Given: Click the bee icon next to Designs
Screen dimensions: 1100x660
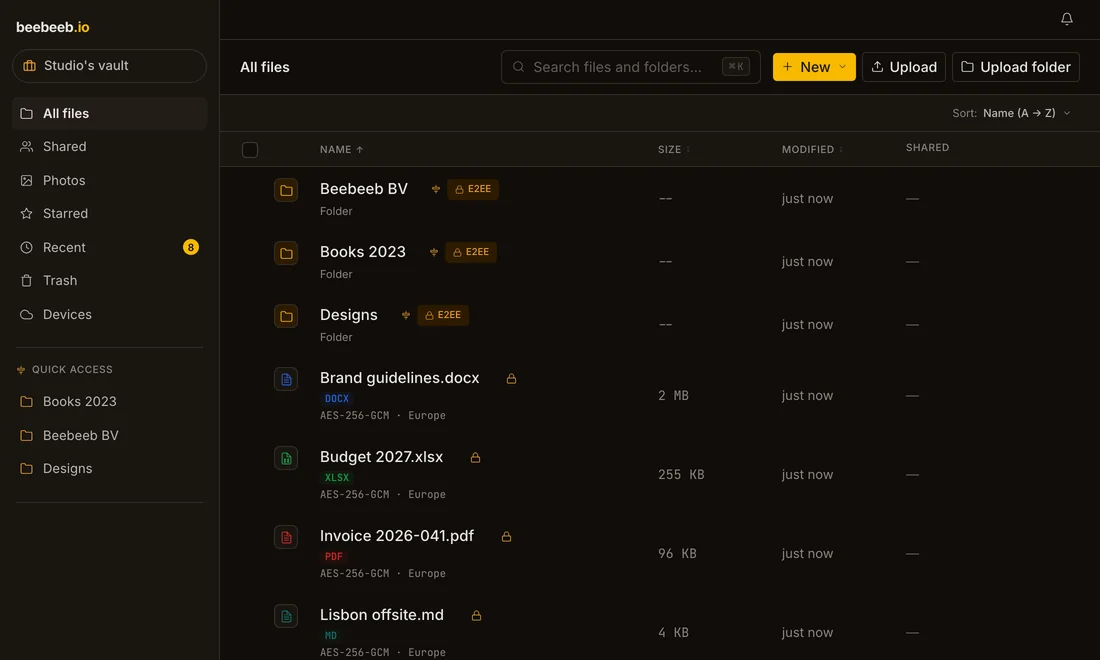Looking at the screenshot, I should tap(405, 316).
